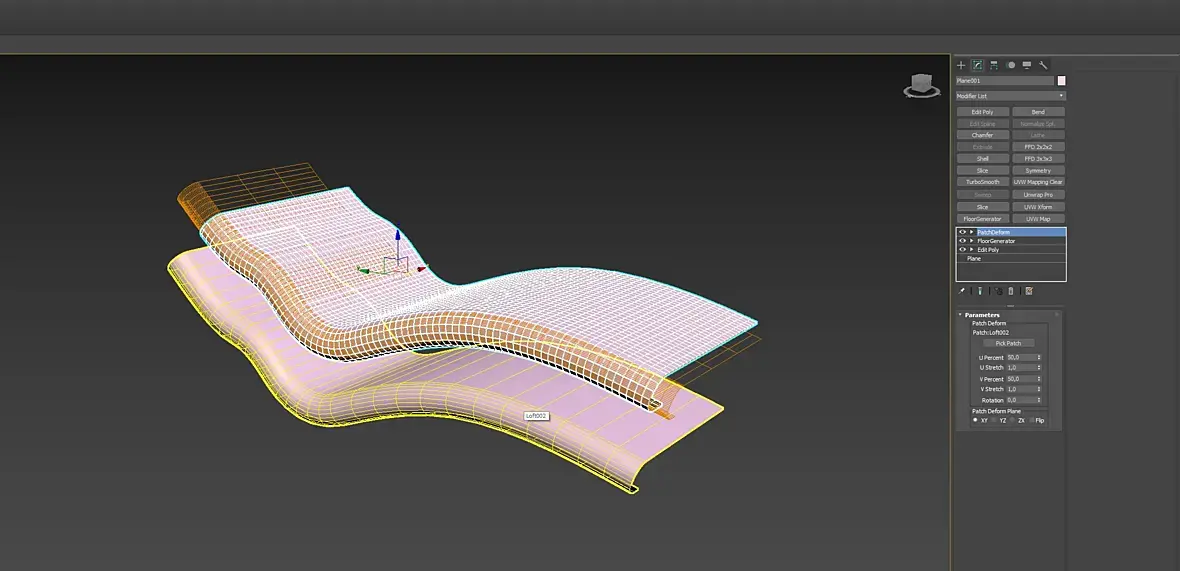
Task: Click the V Percent value field
Action: click(1021, 379)
